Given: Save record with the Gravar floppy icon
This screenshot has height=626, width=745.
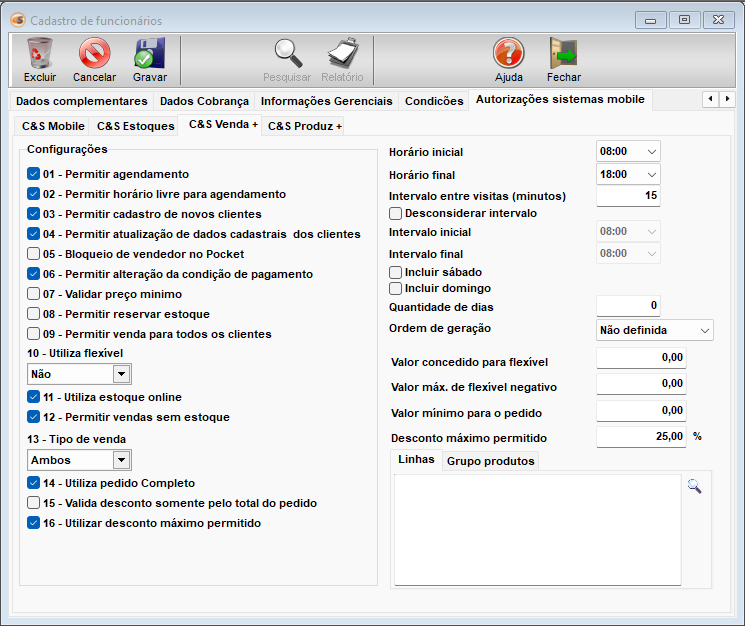Looking at the screenshot, I should [150, 53].
